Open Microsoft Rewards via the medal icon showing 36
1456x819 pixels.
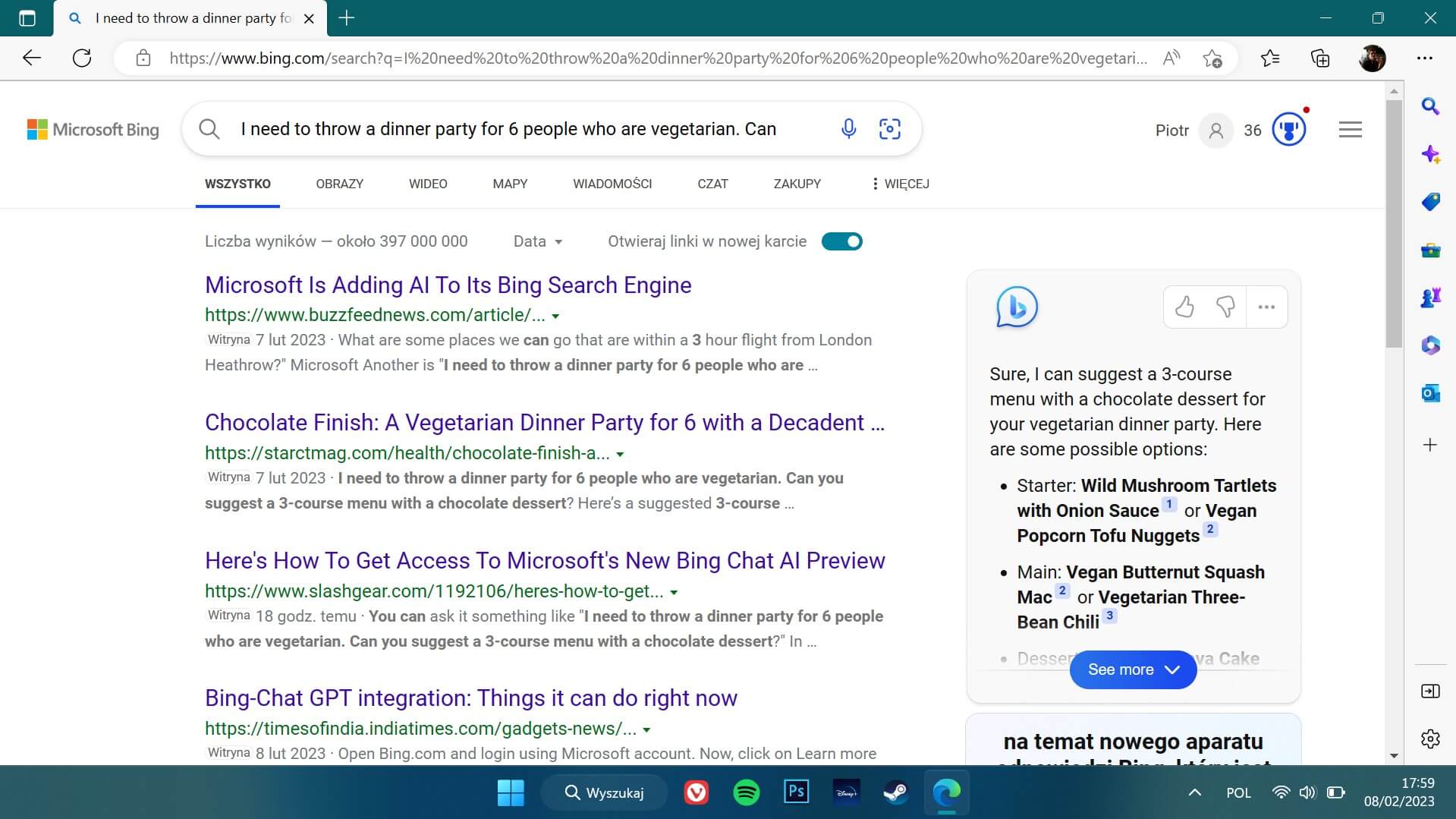coord(1288,129)
